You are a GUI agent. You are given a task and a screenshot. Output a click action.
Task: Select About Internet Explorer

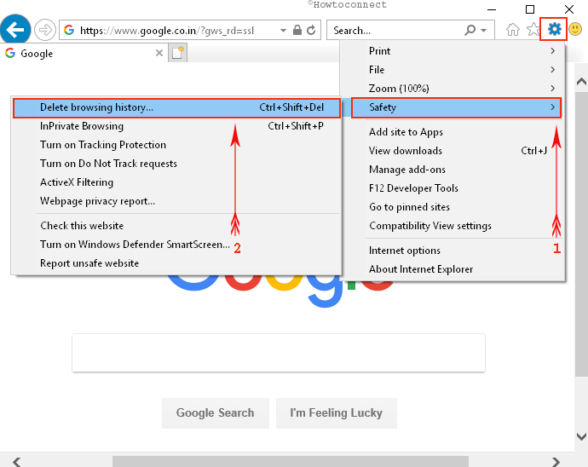click(x=452, y=269)
